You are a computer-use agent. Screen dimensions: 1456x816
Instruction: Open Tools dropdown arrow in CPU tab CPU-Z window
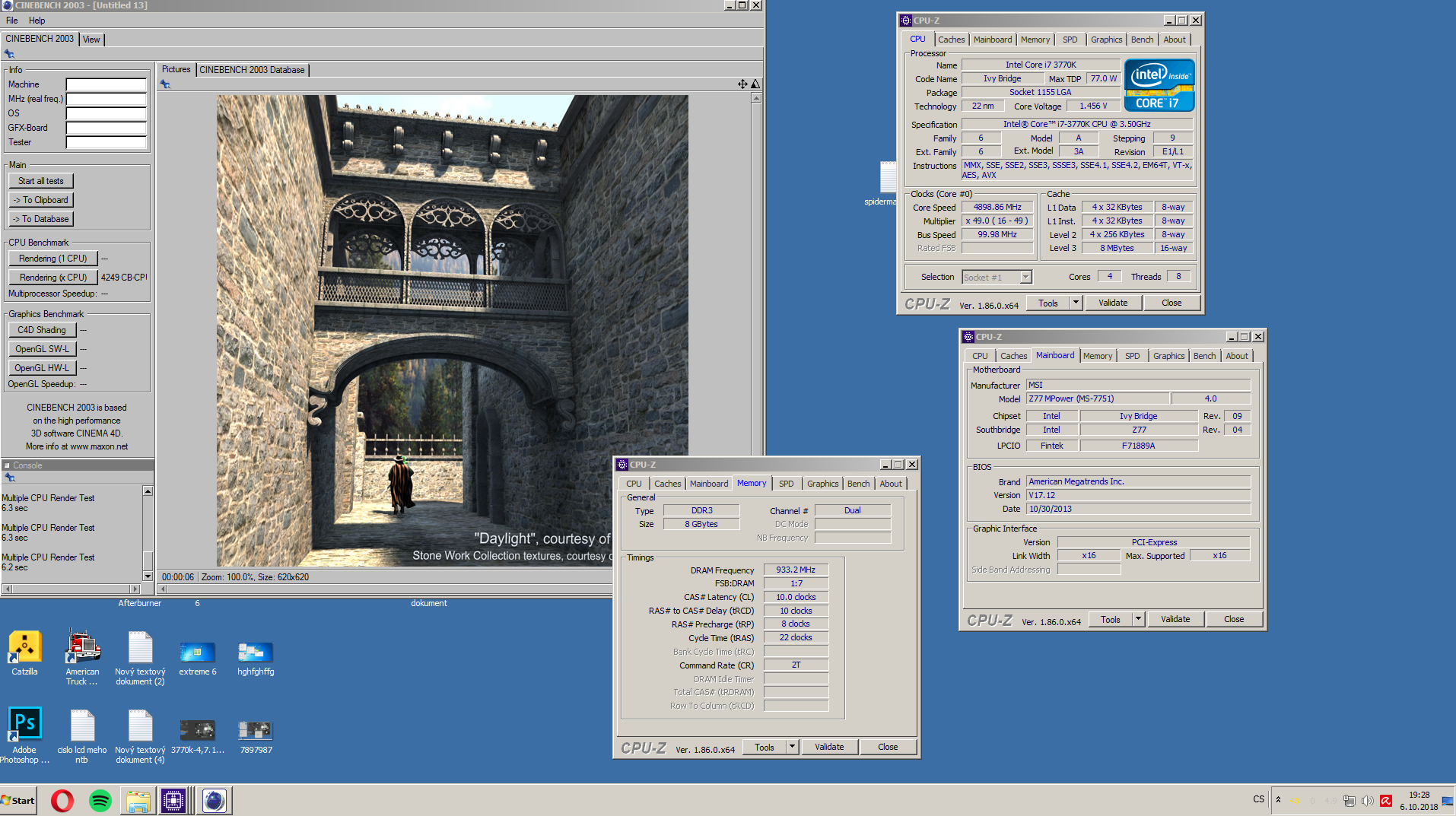[1076, 303]
